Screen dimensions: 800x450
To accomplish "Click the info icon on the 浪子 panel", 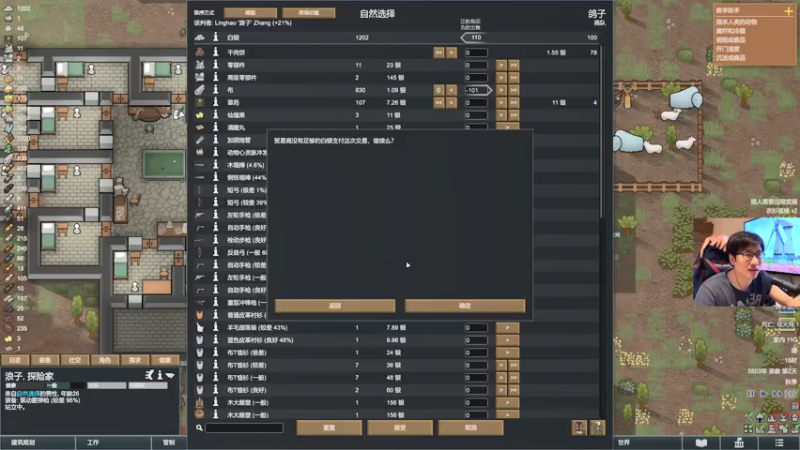I will pos(160,375).
